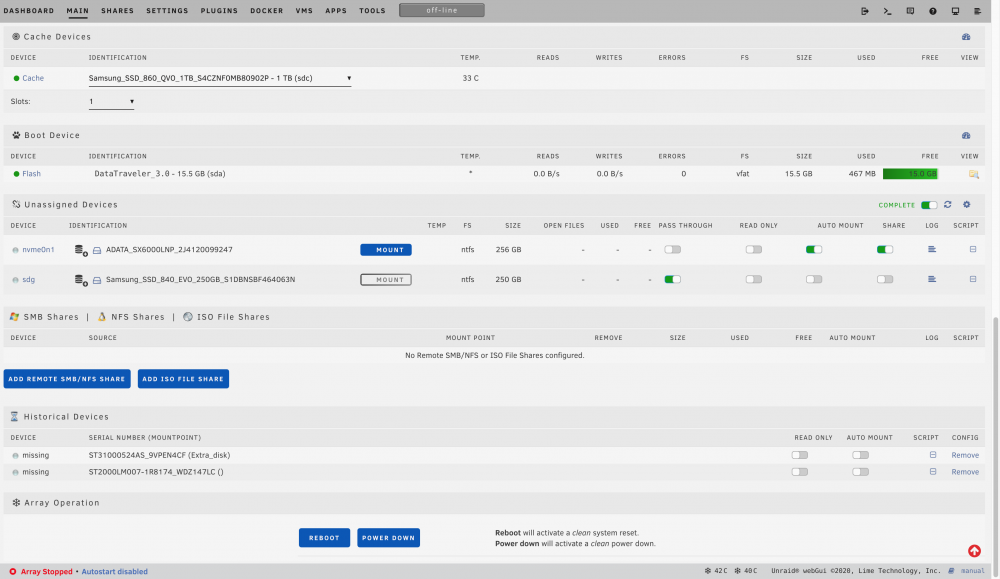The image size is (1000, 579).
Task: Click the dashboard gauge icon for Boot Device
Action: tap(966, 135)
